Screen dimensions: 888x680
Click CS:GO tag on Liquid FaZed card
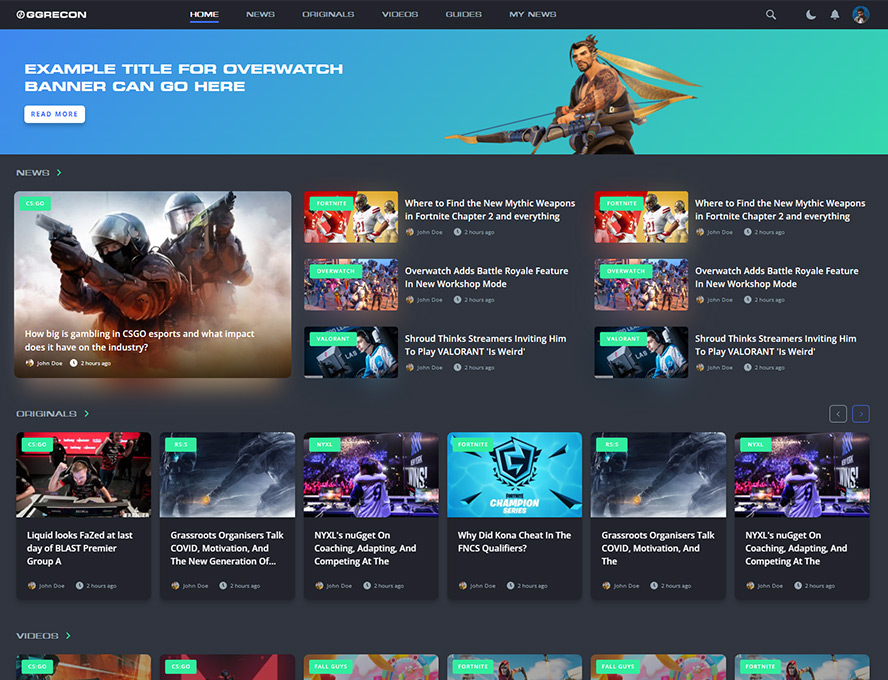coord(37,444)
